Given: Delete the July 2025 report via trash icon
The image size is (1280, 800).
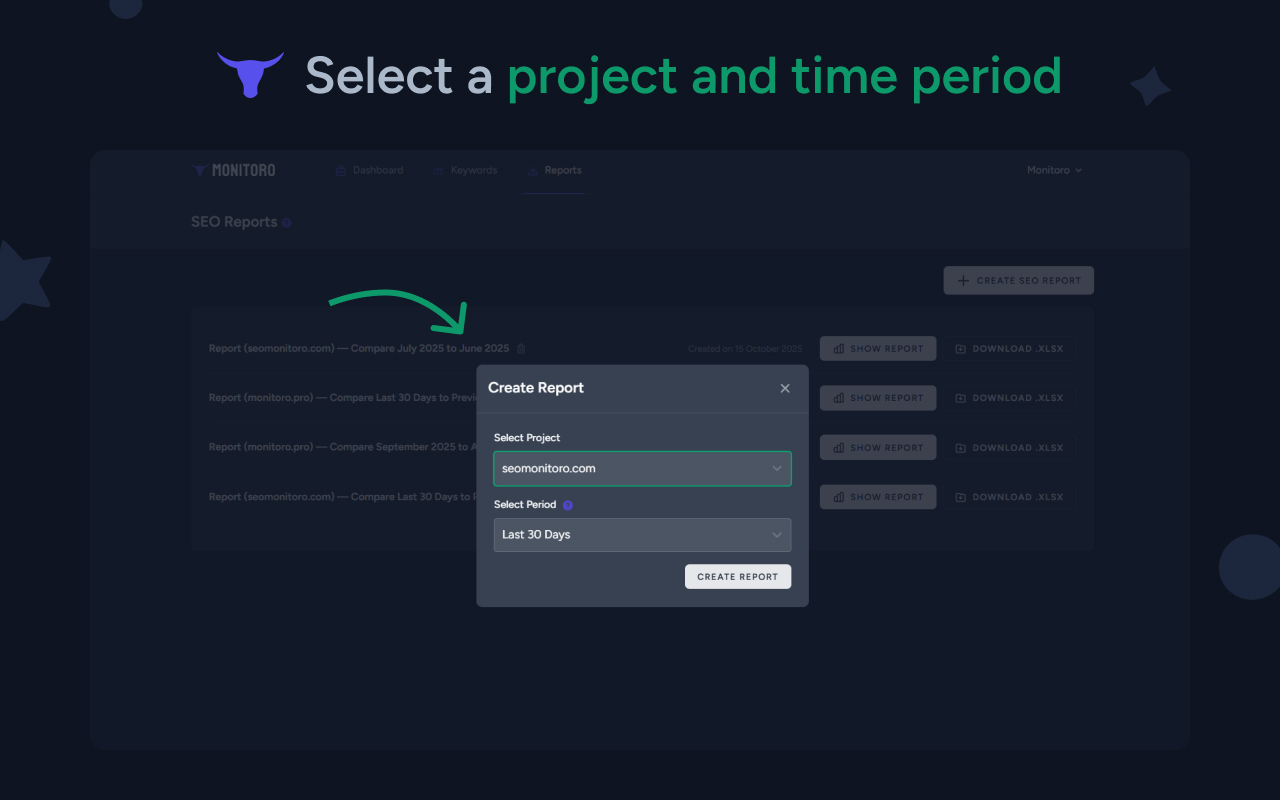Looking at the screenshot, I should [521, 348].
